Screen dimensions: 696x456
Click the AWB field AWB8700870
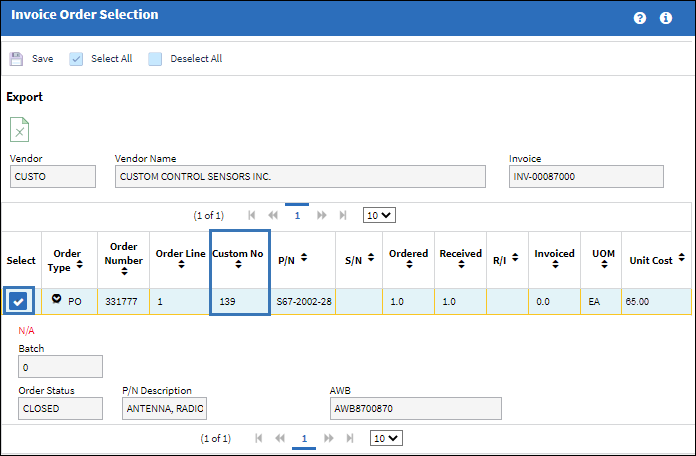pos(415,408)
